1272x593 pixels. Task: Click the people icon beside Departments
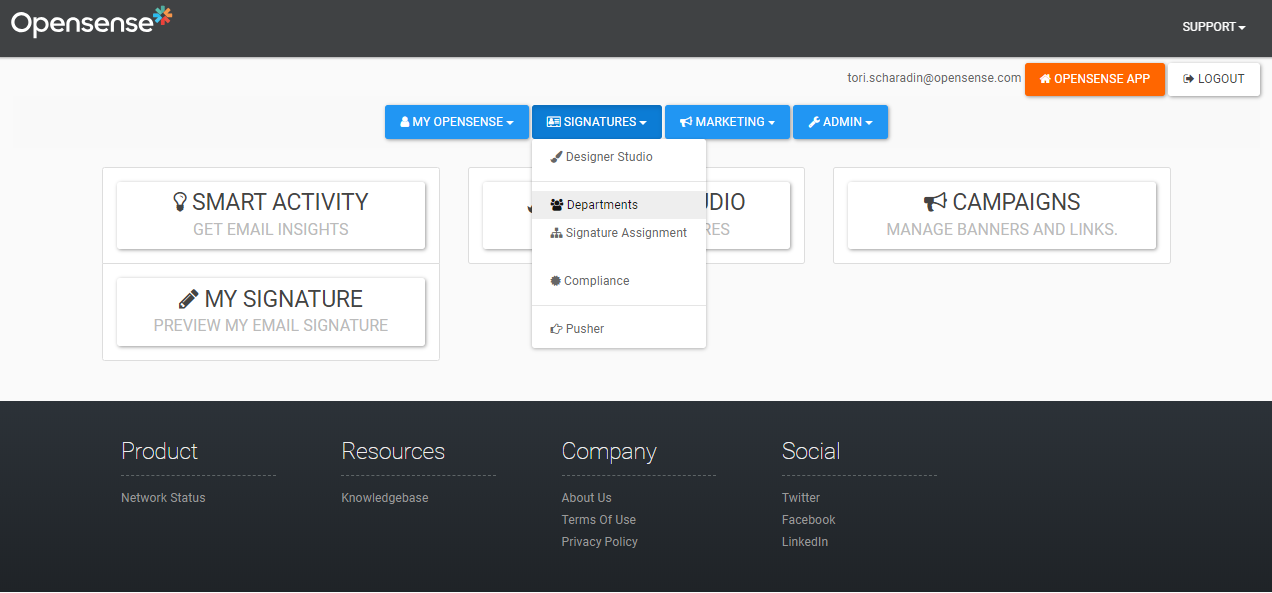557,205
